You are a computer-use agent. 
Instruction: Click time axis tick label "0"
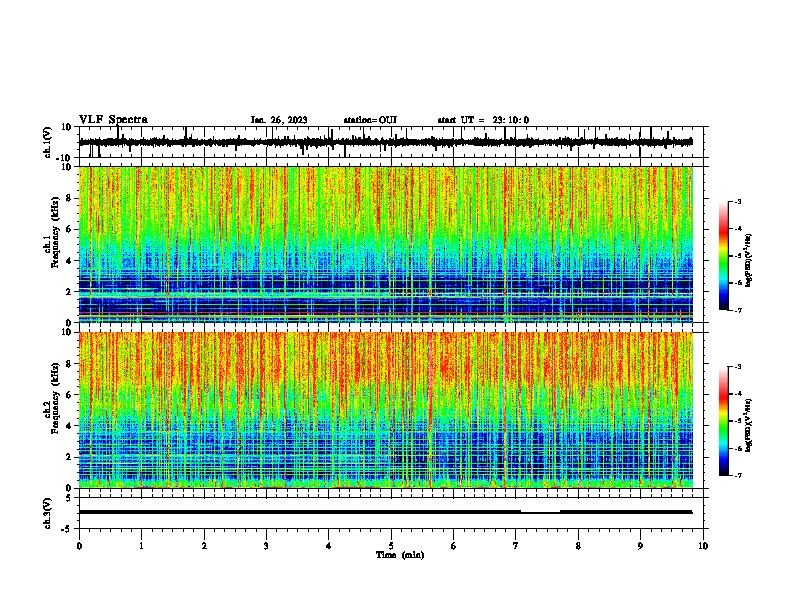coord(79,546)
